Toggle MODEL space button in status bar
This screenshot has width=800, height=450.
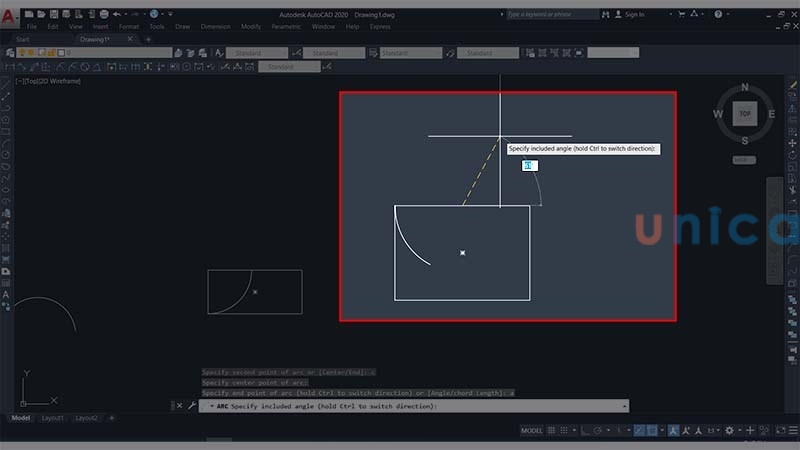pos(532,430)
